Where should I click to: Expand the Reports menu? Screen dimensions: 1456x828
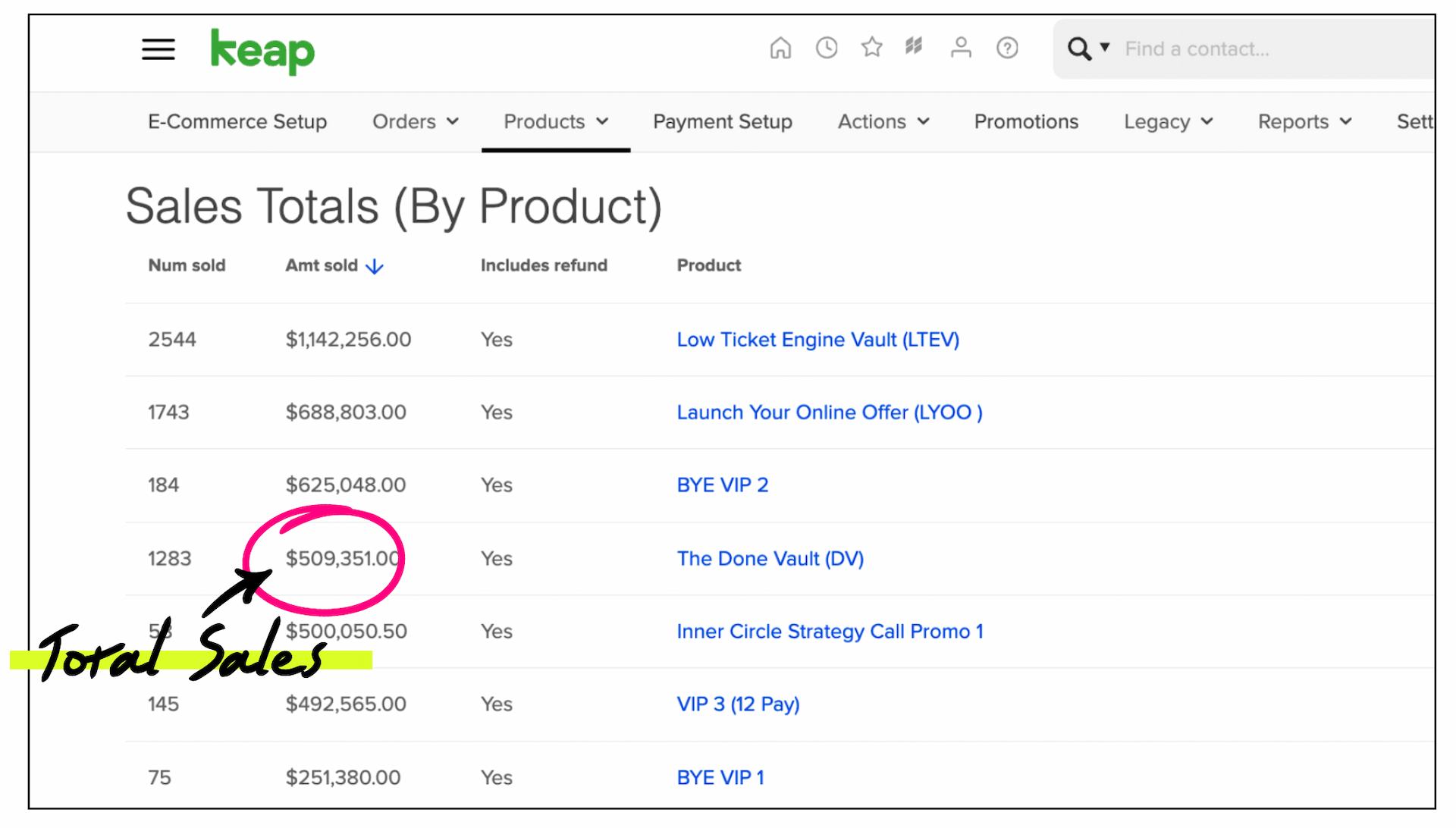click(x=1305, y=121)
